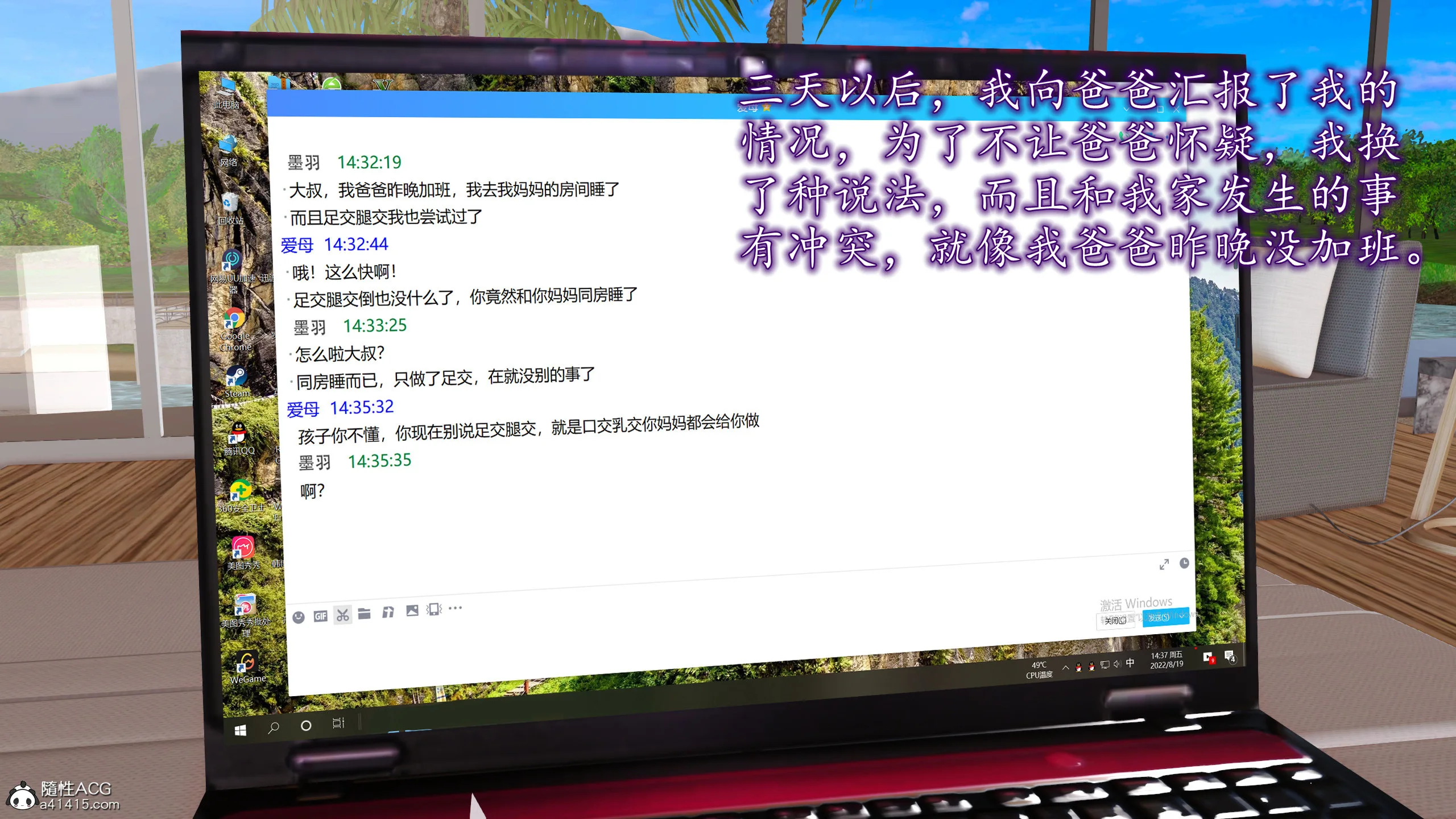Open the message history clock icon
This screenshot has height=819, width=1456.
(x=1184, y=563)
